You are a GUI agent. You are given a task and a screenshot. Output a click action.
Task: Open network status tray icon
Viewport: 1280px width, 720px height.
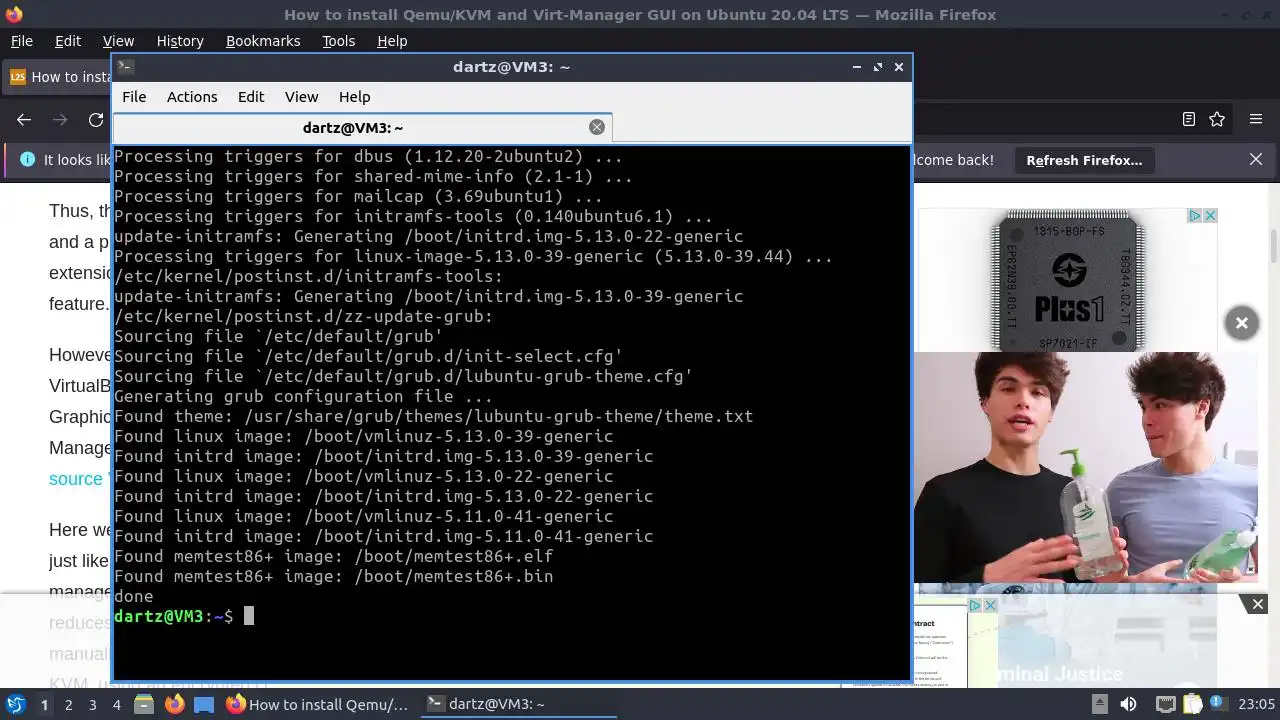tap(1164, 704)
